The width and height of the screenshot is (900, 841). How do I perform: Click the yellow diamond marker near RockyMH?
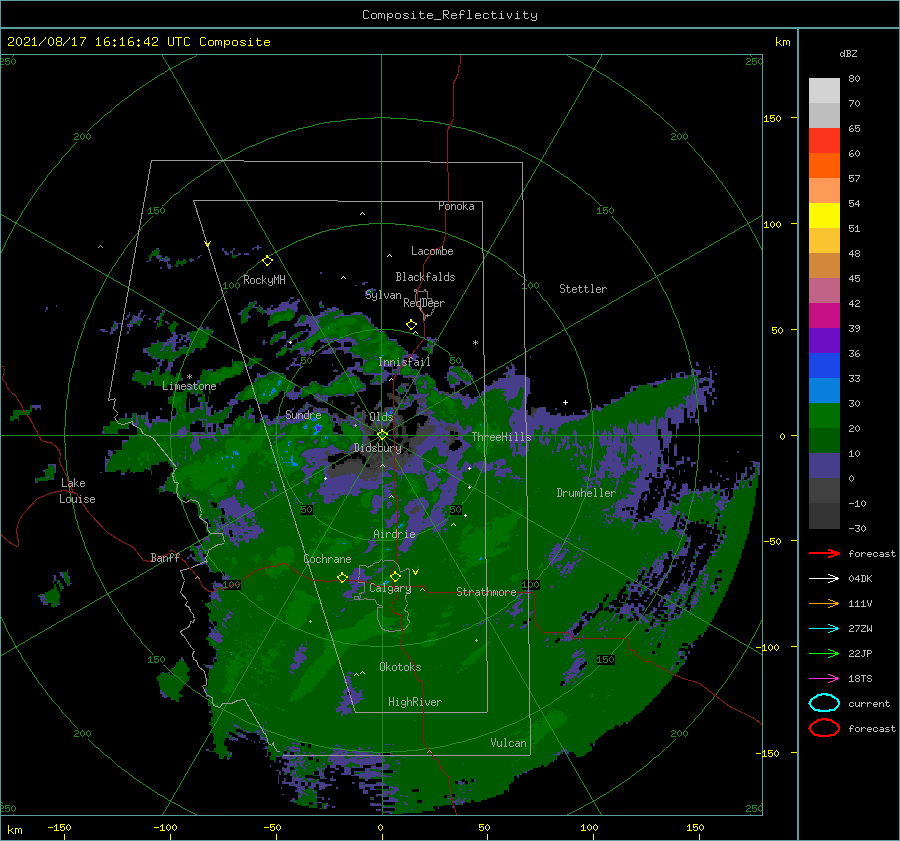coord(267,261)
